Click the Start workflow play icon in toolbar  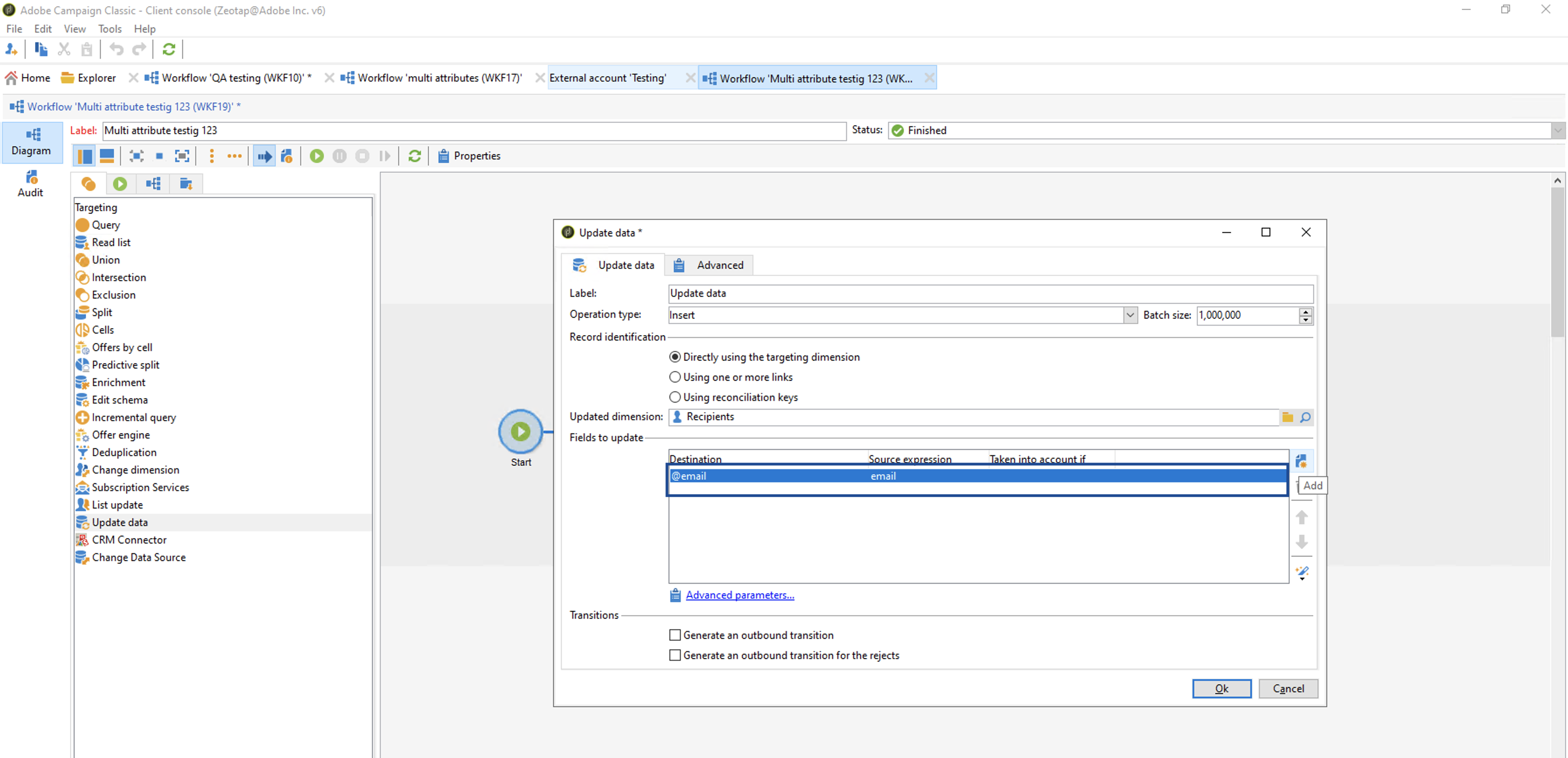click(316, 156)
